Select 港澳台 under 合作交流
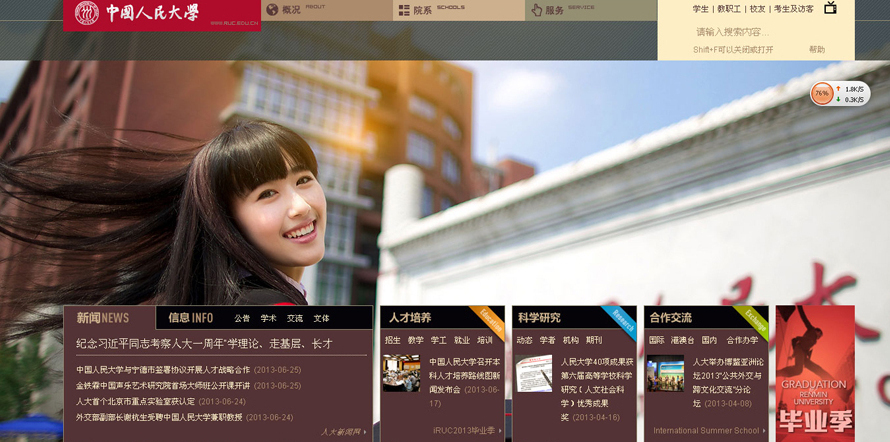Screen dimensions: 890x442 click(x=682, y=340)
